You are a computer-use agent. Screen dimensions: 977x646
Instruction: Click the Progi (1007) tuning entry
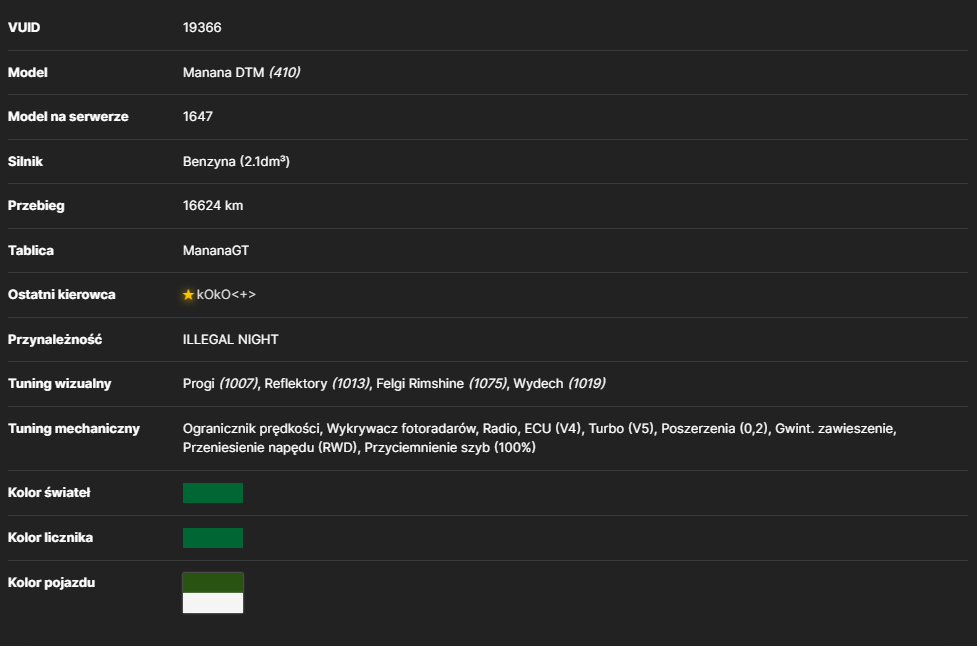tap(221, 384)
